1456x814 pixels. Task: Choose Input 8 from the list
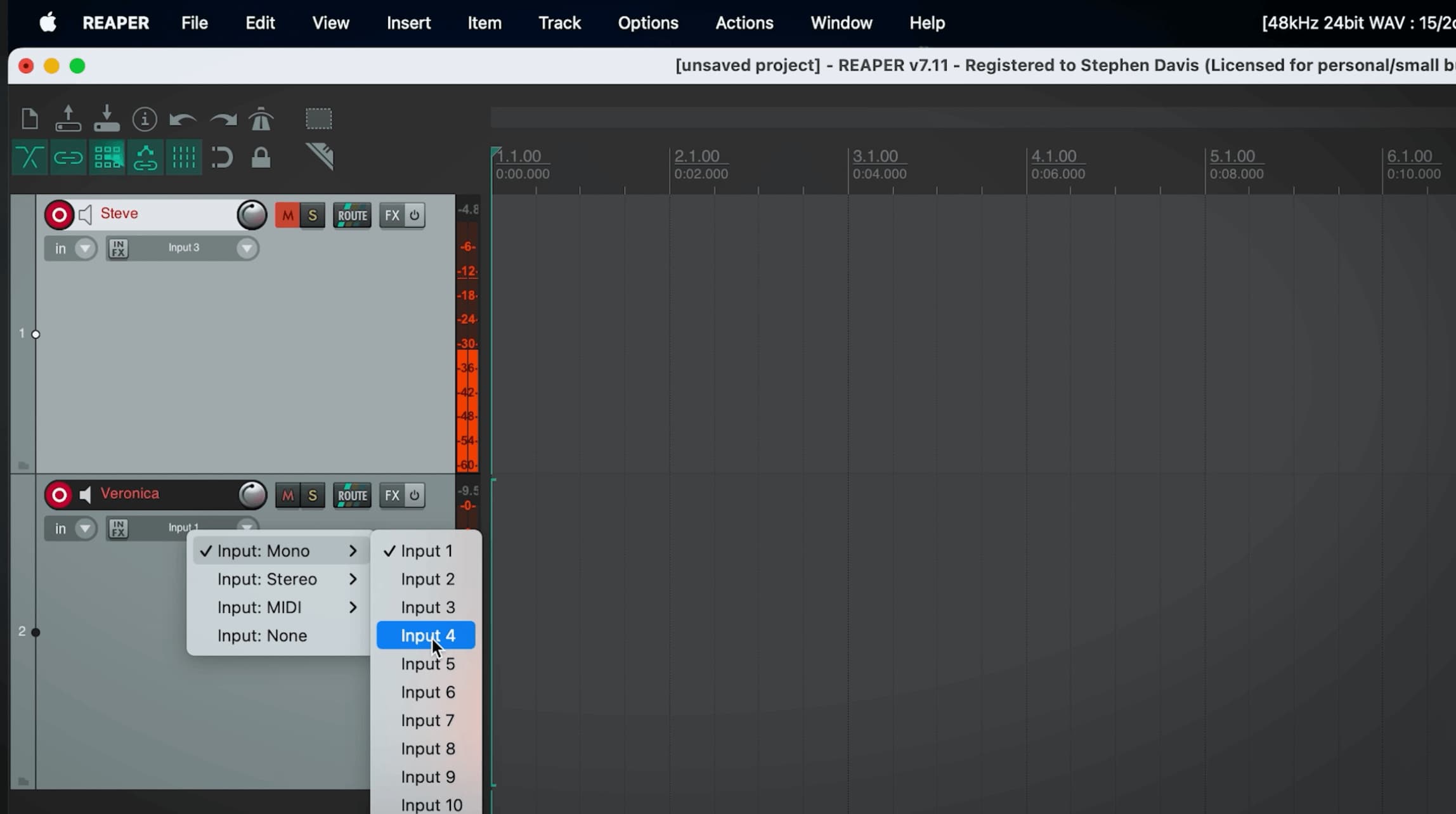pyautogui.click(x=426, y=749)
